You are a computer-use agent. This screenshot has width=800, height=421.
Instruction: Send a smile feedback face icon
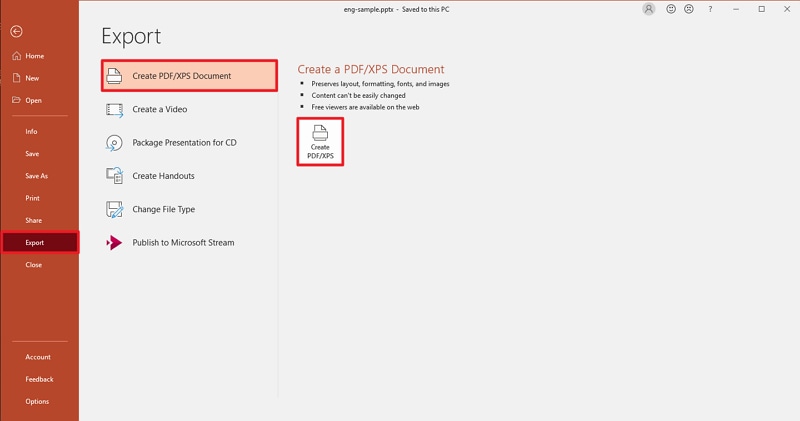(x=671, y=9)
